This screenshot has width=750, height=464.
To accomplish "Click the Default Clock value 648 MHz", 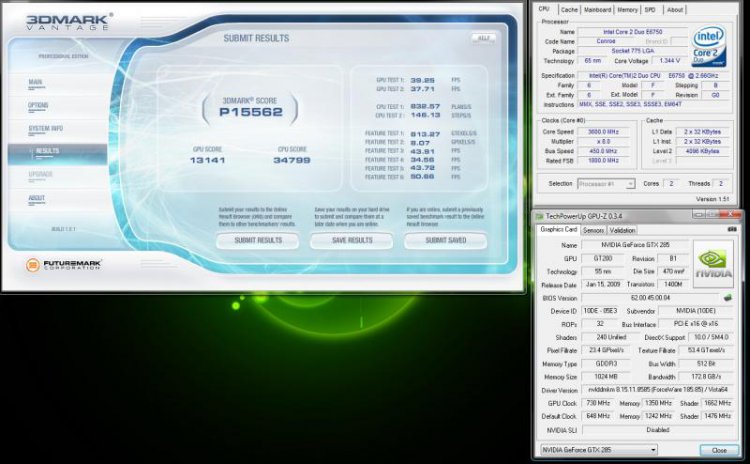I will (598, 416).
